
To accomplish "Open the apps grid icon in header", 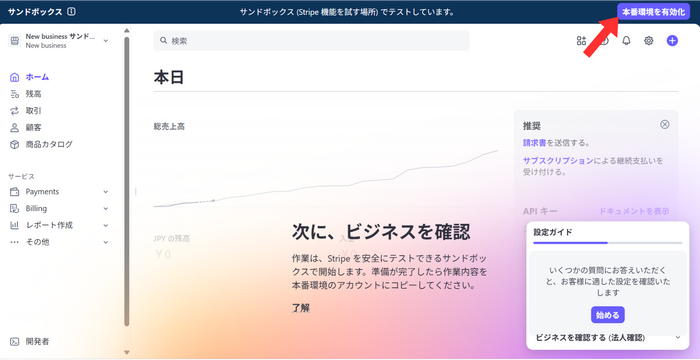I will 581,41.
